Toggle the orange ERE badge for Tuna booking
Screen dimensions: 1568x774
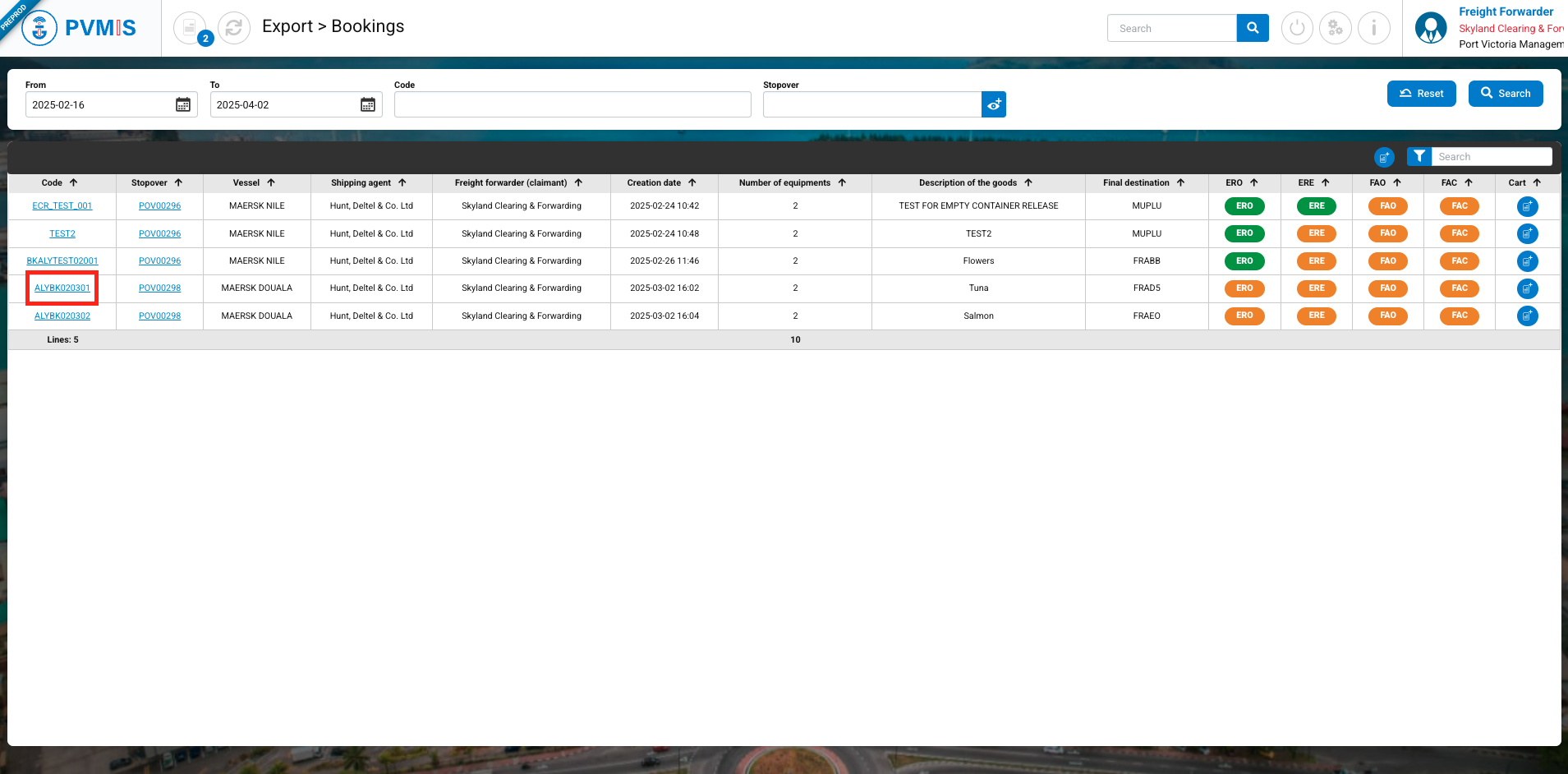pyautogui.click(x=1316, y=288)
